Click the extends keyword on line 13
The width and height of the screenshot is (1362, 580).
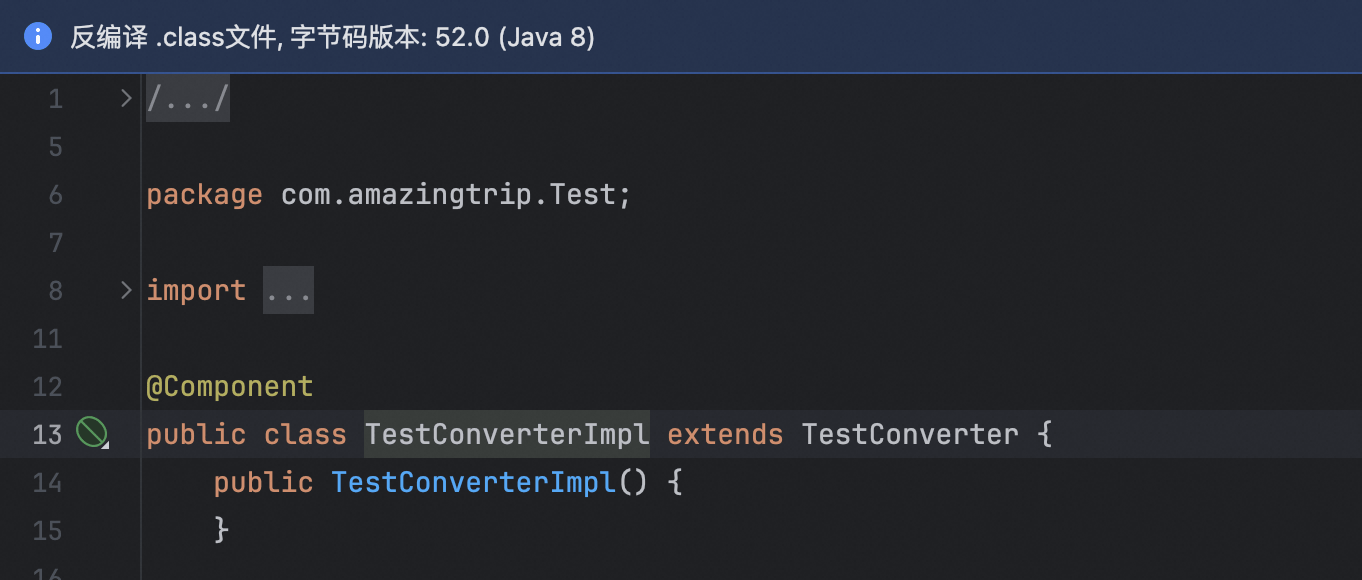point(725,434)
